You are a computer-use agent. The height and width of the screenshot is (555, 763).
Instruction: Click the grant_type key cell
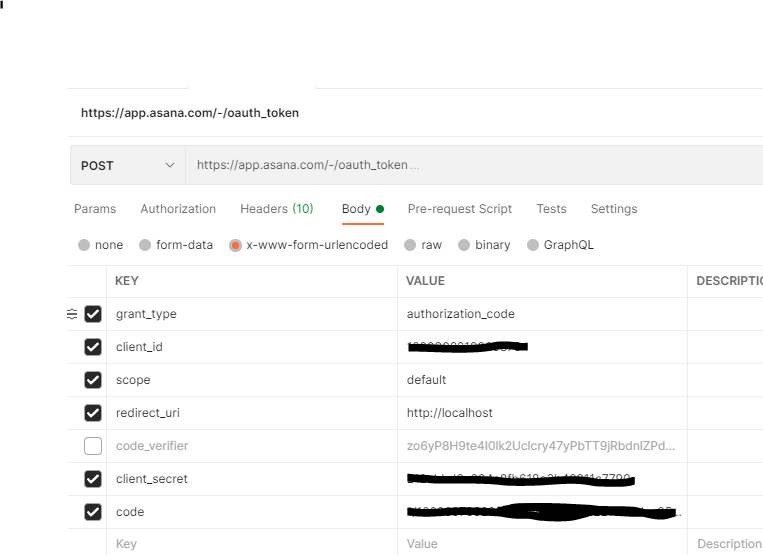point(252,314)
